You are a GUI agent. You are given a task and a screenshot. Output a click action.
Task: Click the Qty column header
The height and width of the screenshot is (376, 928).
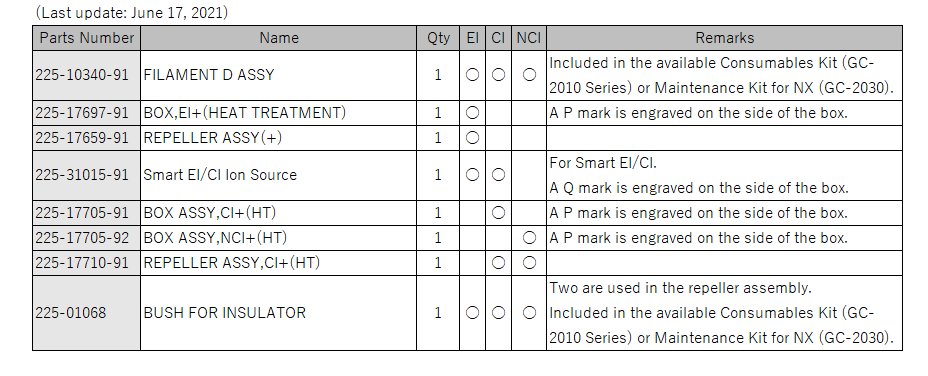click(x=438, y=38)
